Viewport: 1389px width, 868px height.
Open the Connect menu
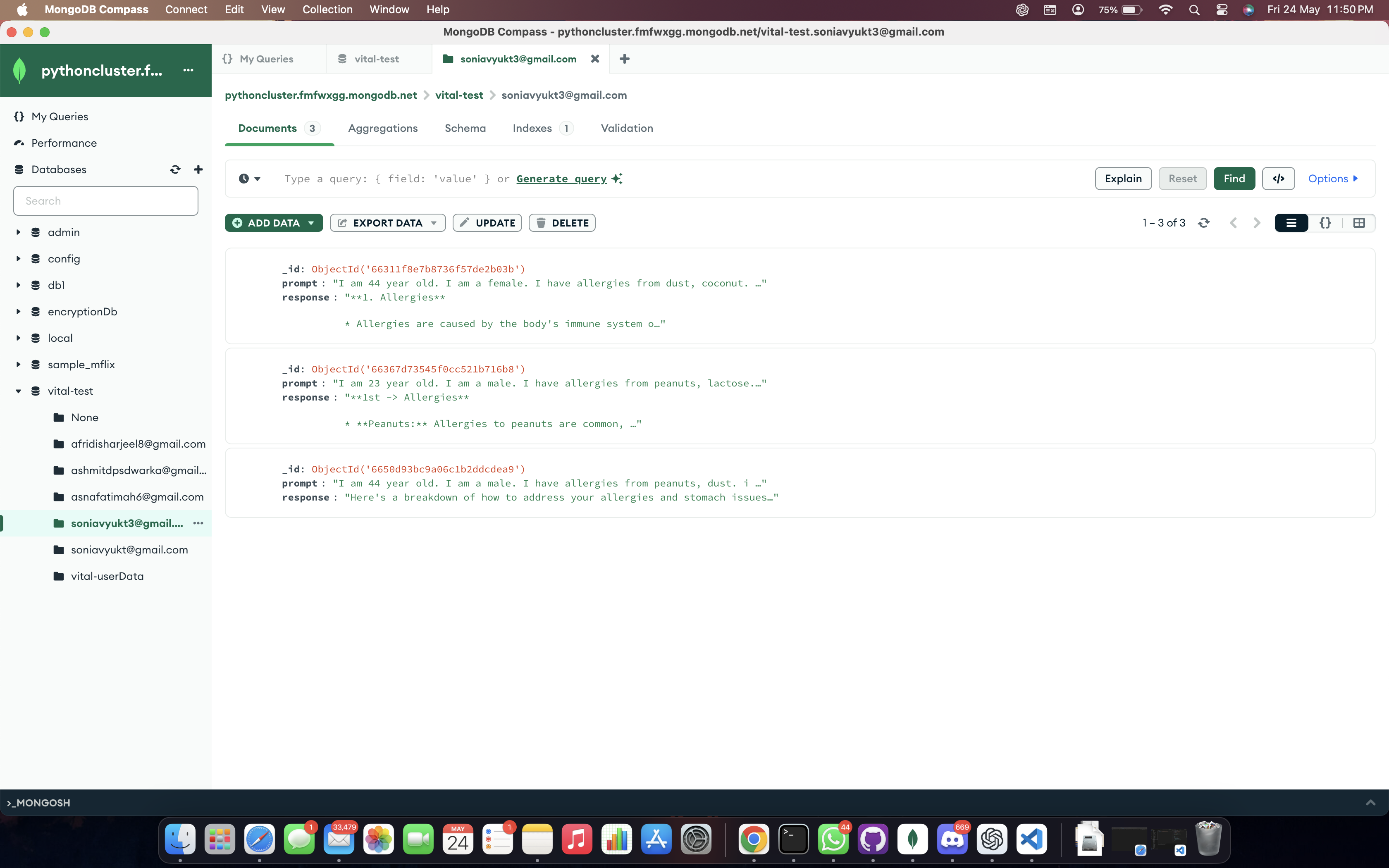(x=186, y=10)
